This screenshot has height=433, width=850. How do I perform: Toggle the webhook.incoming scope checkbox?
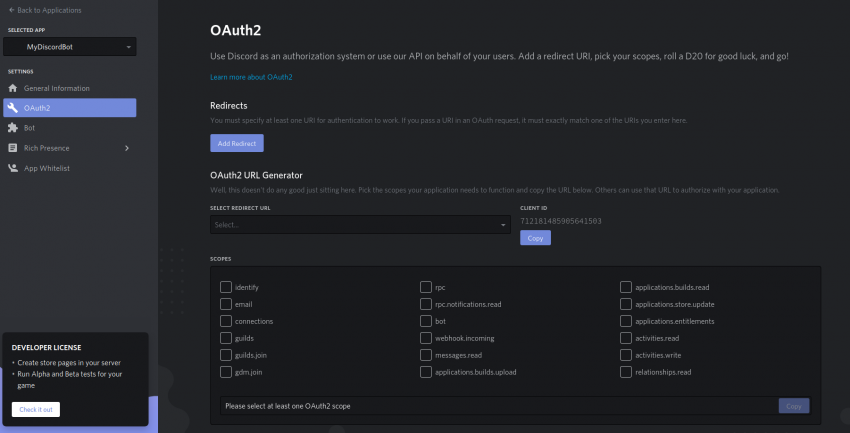pyautogui.click(x=426, y=338)
